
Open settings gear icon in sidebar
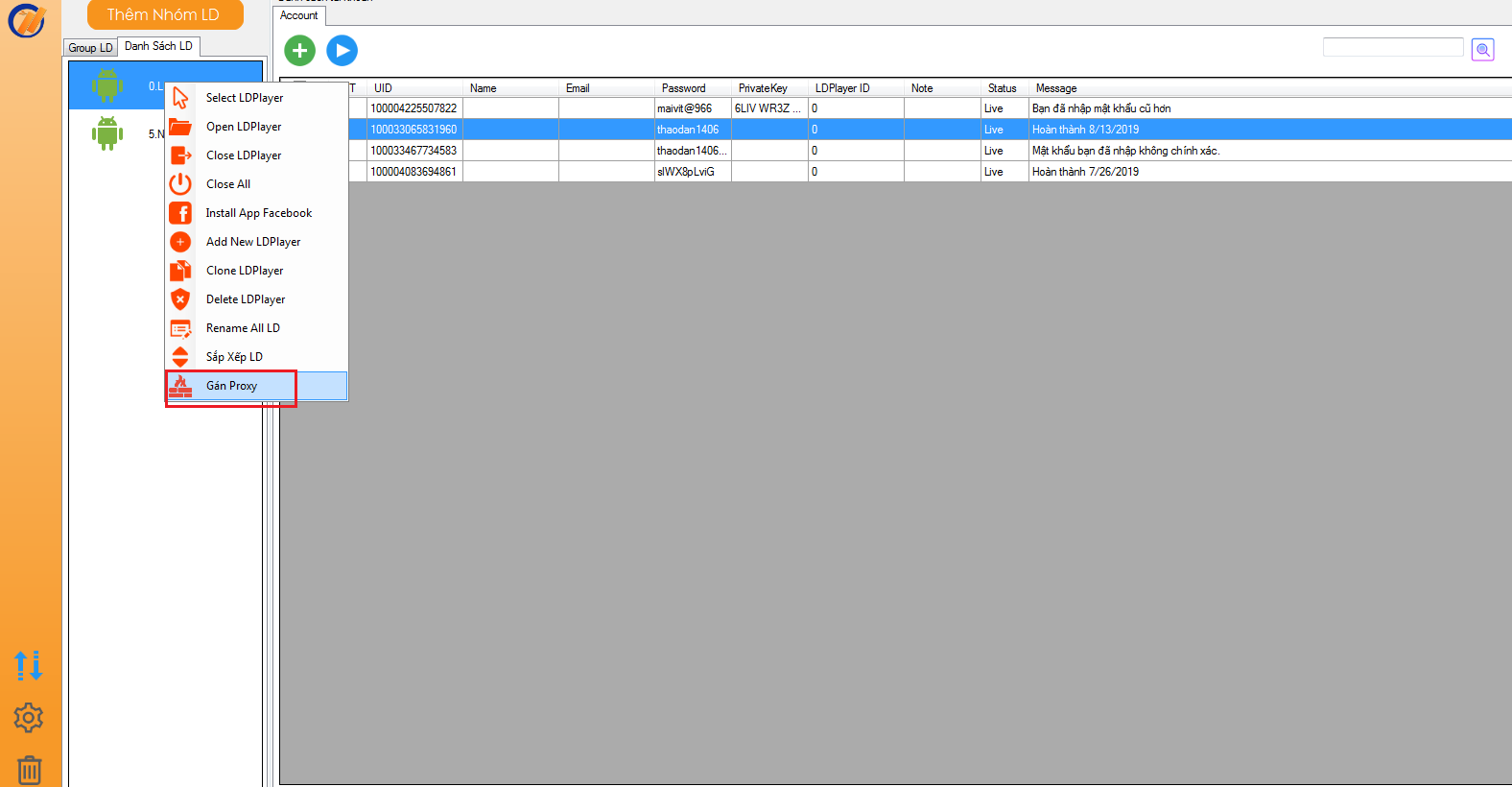(x=29, y=717)
